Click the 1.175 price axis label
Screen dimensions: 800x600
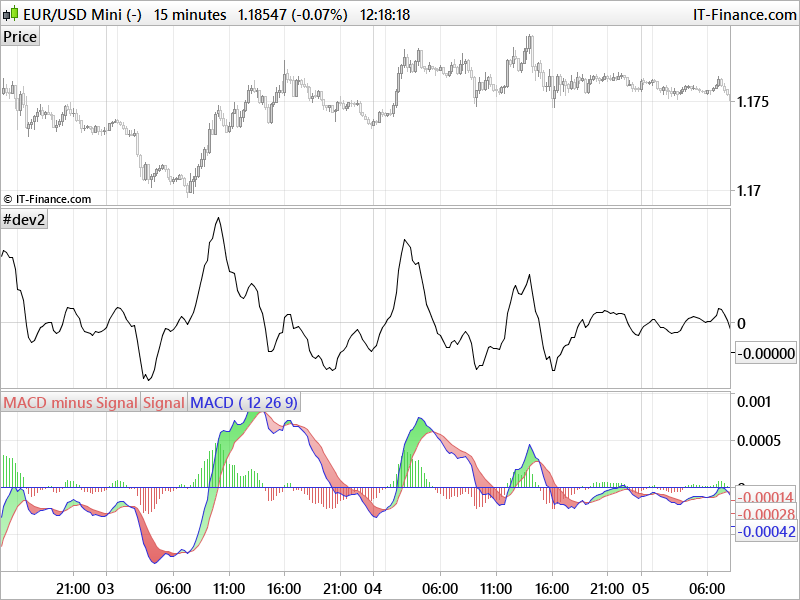pyautogui.click(x=753, y=102)
